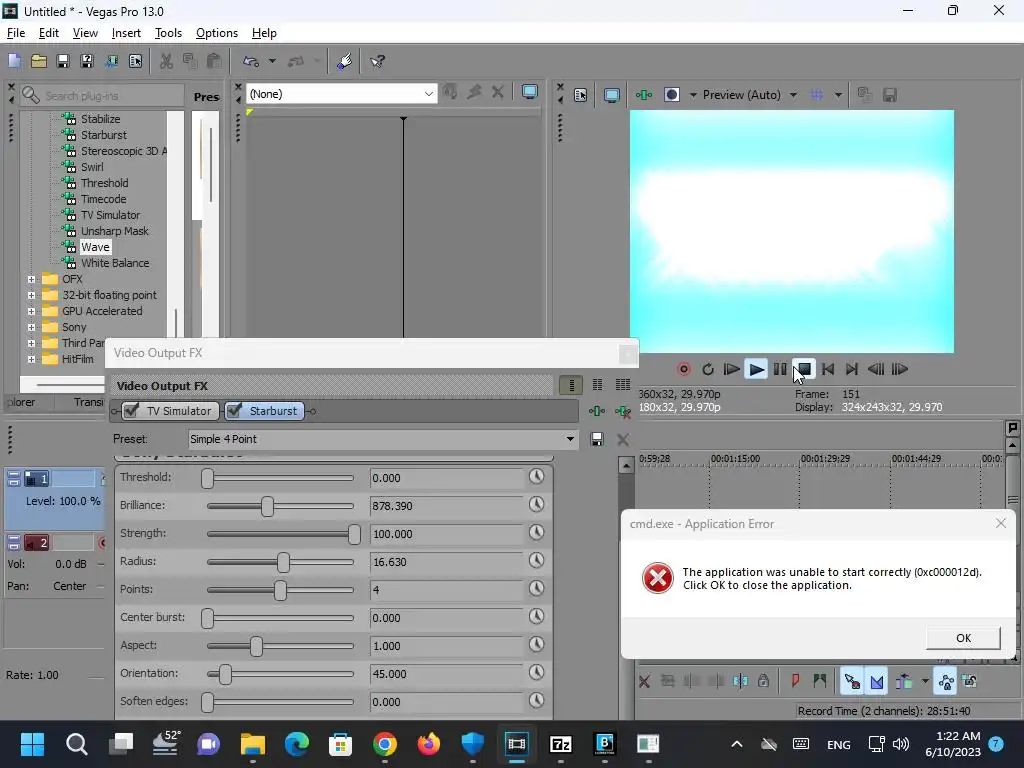
Task: Expand the HitFilm folder
Action: point(31,359)
